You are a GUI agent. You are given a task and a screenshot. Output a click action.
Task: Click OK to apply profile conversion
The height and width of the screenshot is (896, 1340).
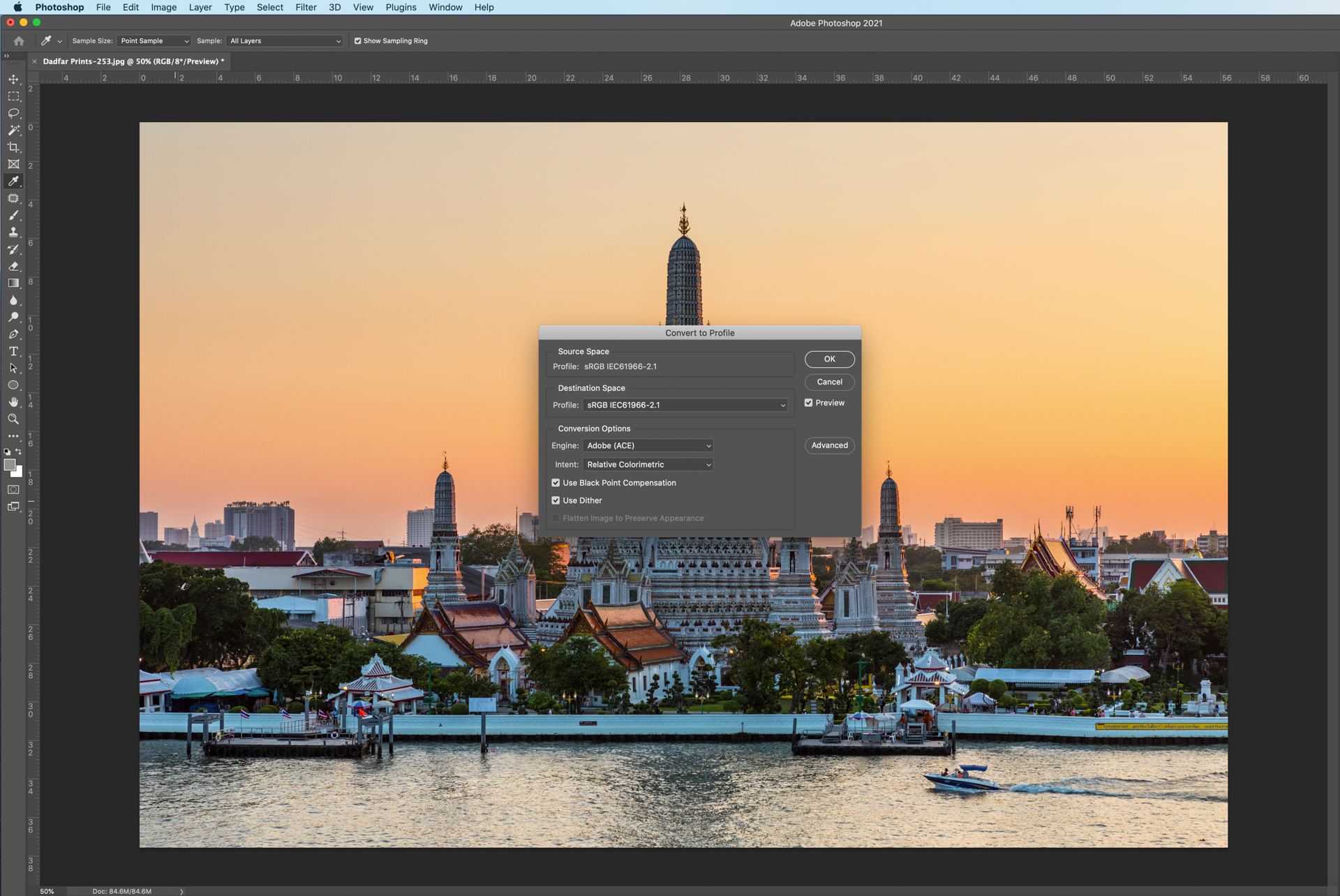tap(828, 359)
